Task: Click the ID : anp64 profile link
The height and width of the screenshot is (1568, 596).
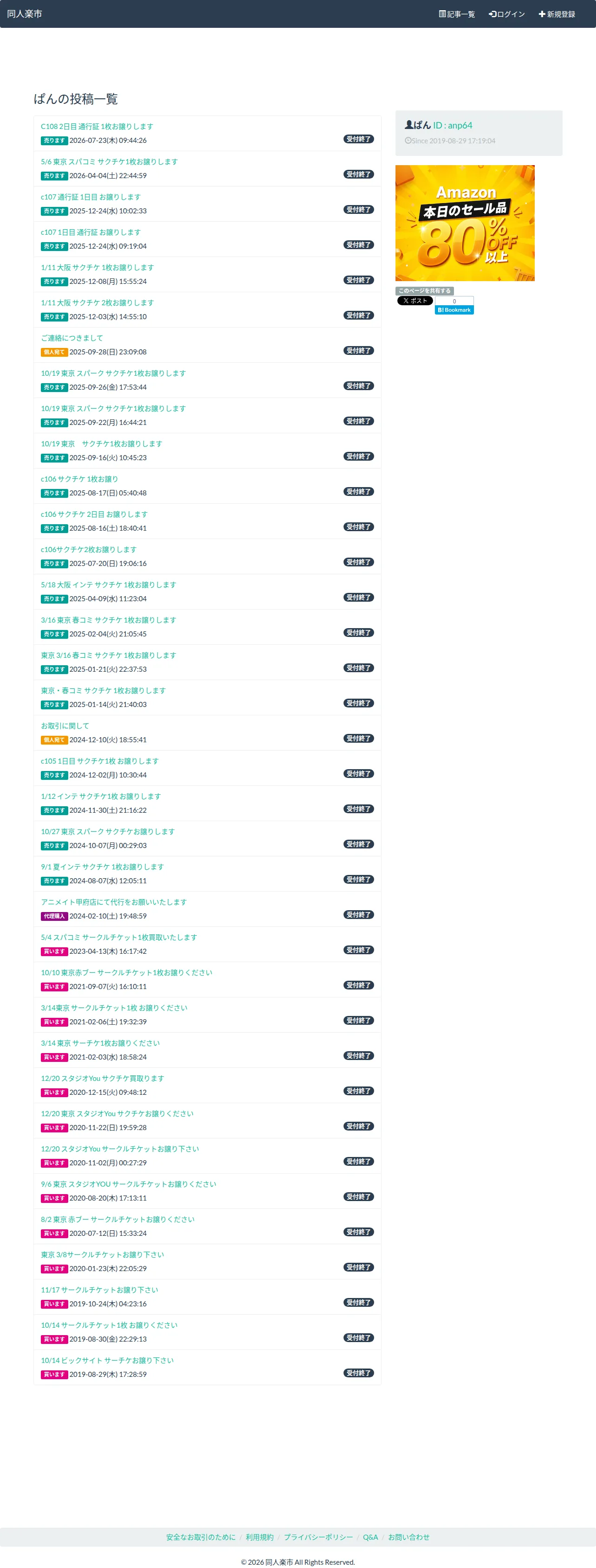Action: [452, 125]
